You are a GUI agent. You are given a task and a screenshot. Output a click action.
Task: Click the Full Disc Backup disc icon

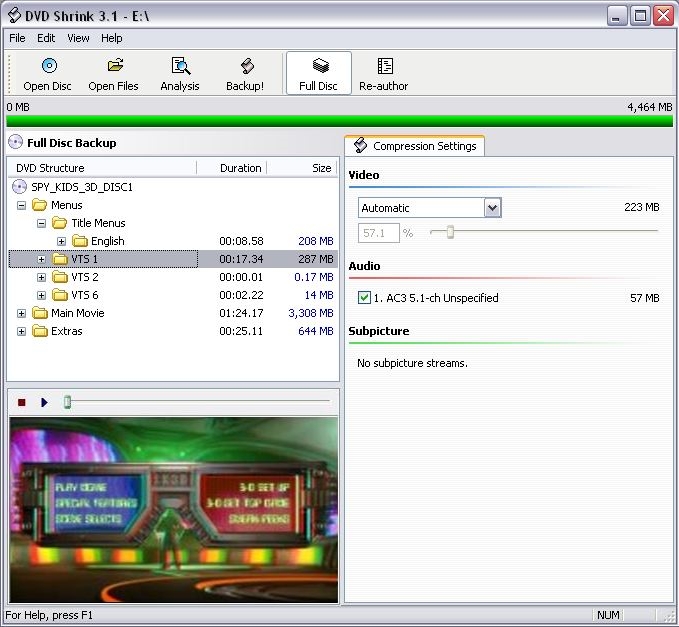[16, 142]
